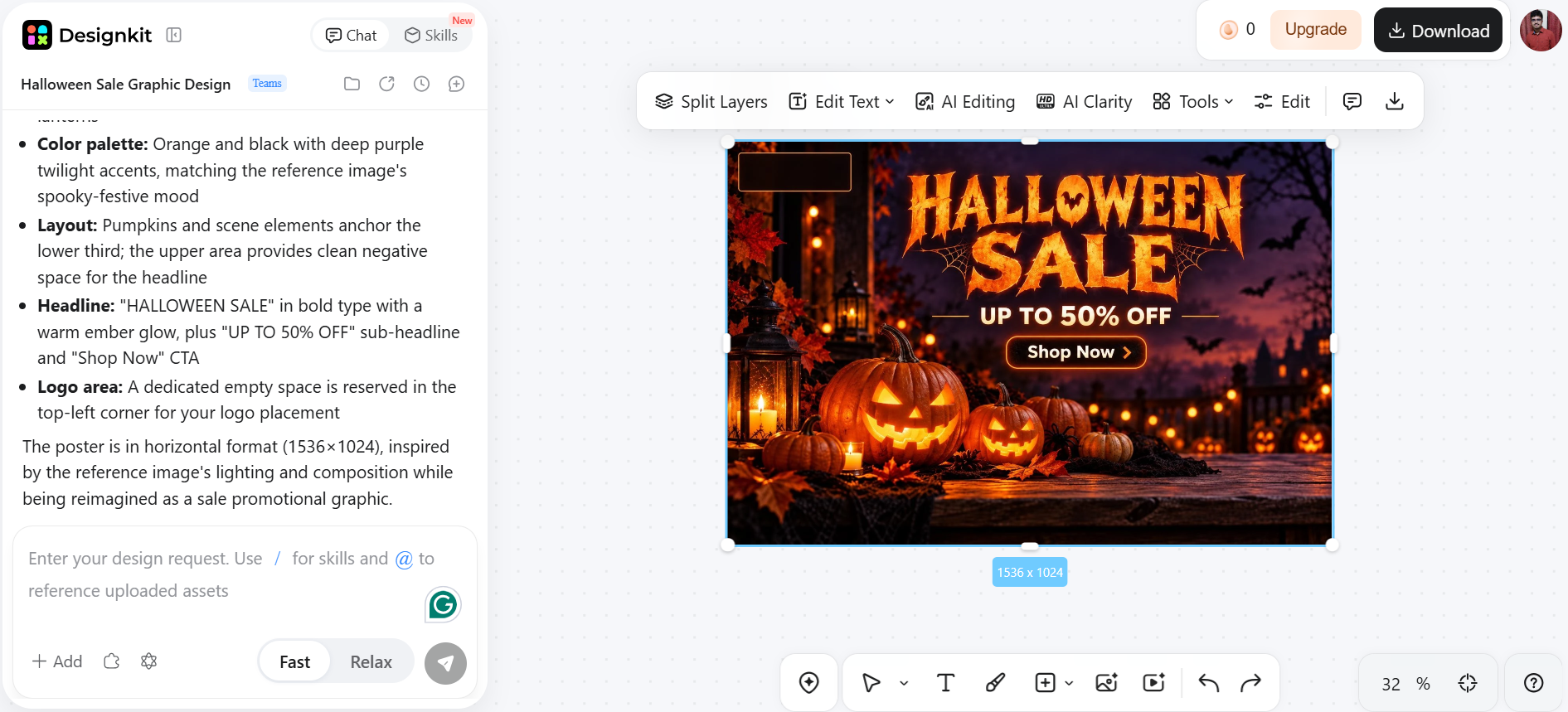Click the download icon in image toolbar
Screen dimensions: 1568x712
pyautogui.click(x=1395, y=101)
